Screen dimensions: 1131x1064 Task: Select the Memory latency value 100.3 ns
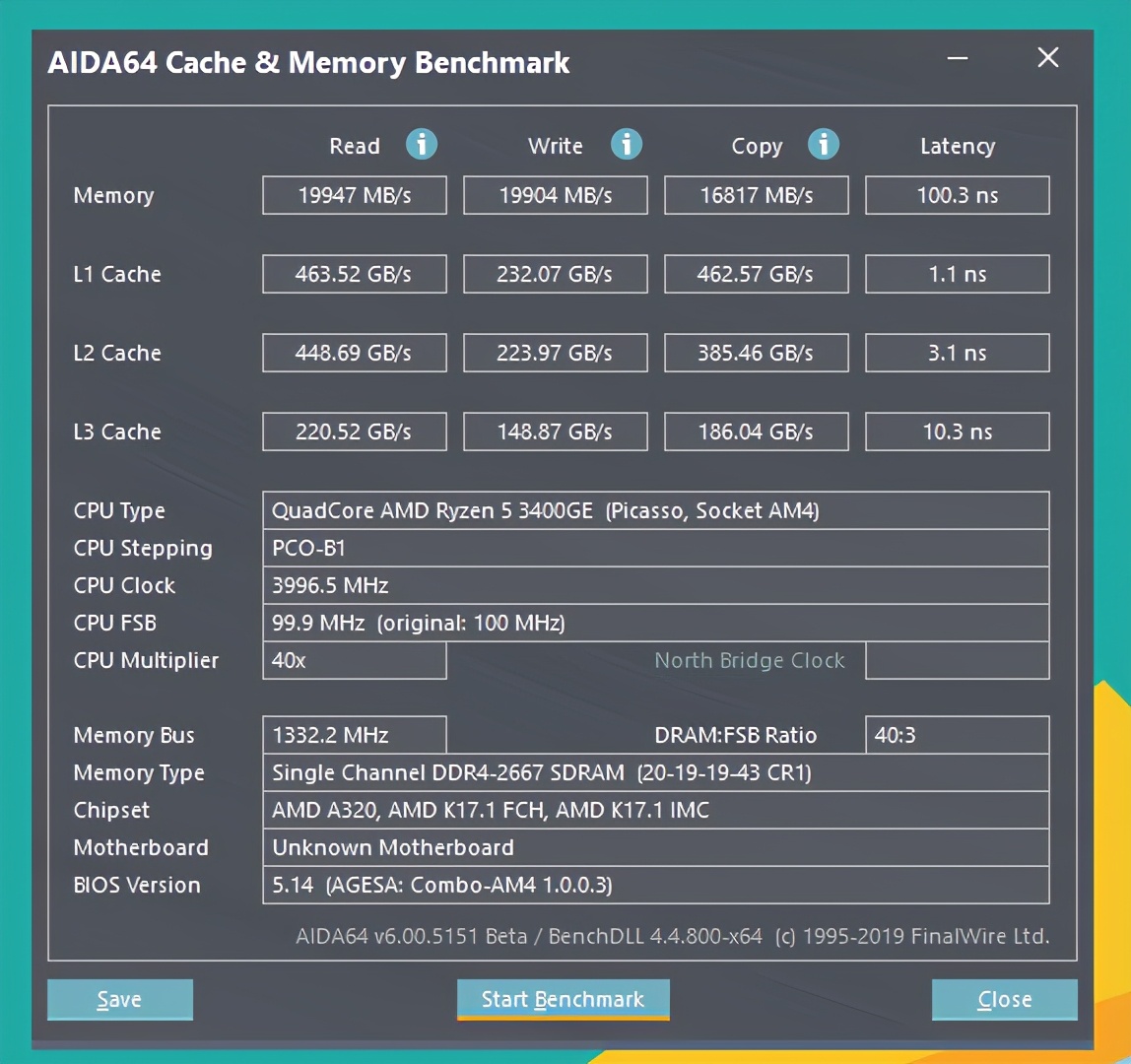tap(958, 195)
